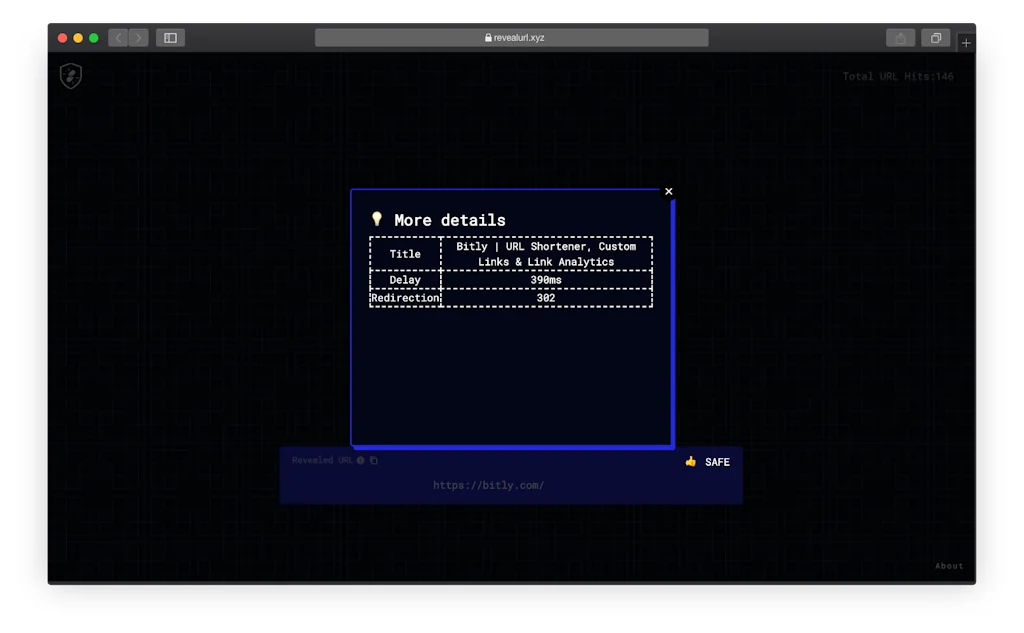Image resolution: width=1024 pixels, height=633 pixels.
Task: Click the shield logo in the top left
Action: (x=70, y=77)
